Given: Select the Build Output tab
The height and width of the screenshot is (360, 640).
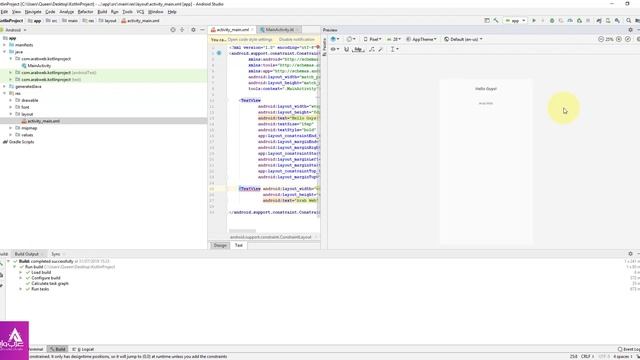Looking at the screenshot, I should (x=27, y=254).
